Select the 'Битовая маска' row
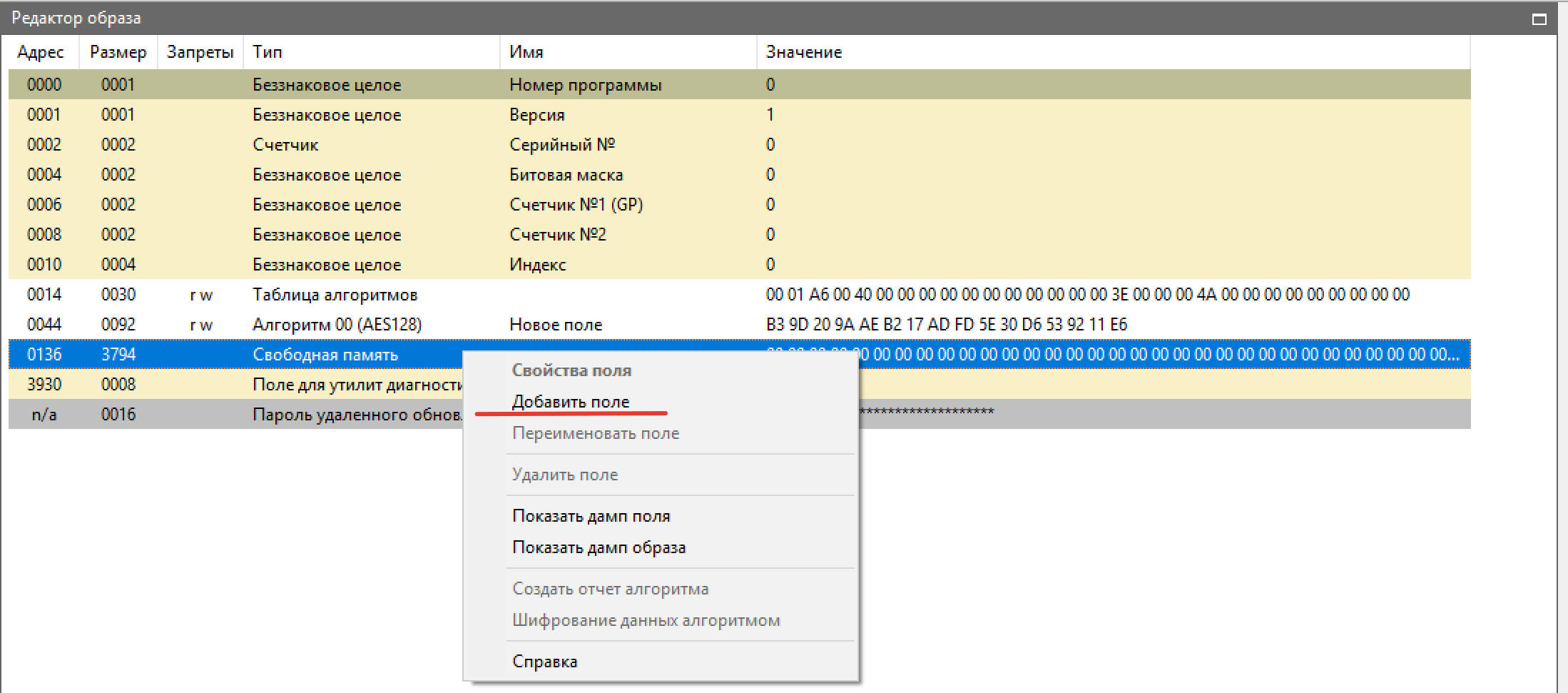The height and width of the screenshot is (693, 1568). [x=566, y=175]
